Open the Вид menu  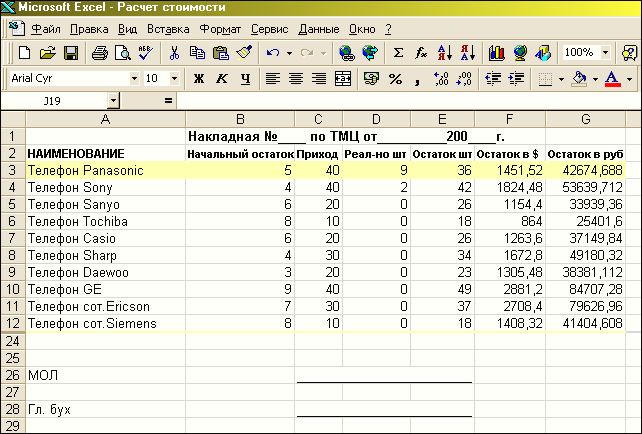(x=127, y=29)
